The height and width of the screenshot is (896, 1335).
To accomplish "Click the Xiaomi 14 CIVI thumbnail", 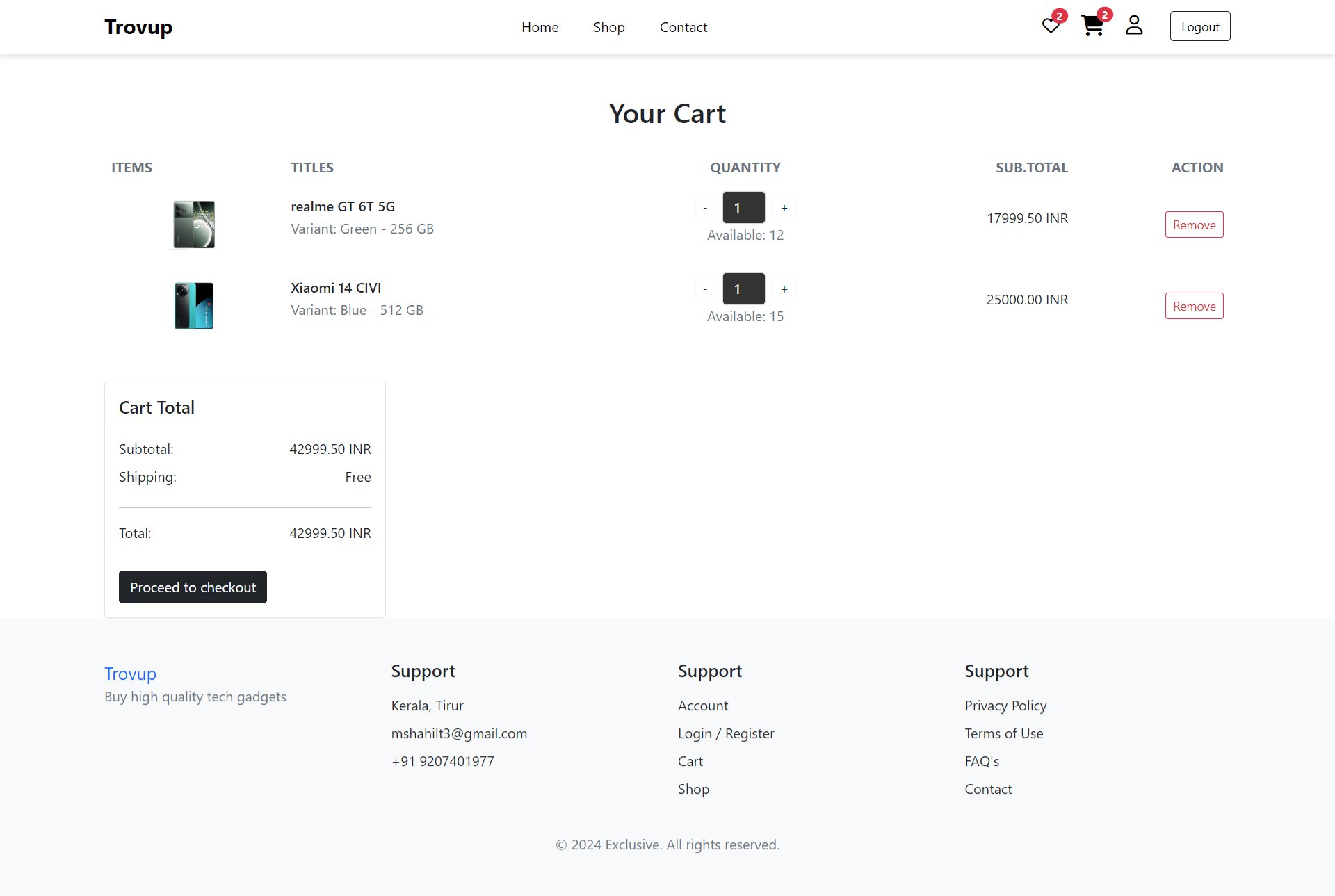I will click(x=194, y=306).
